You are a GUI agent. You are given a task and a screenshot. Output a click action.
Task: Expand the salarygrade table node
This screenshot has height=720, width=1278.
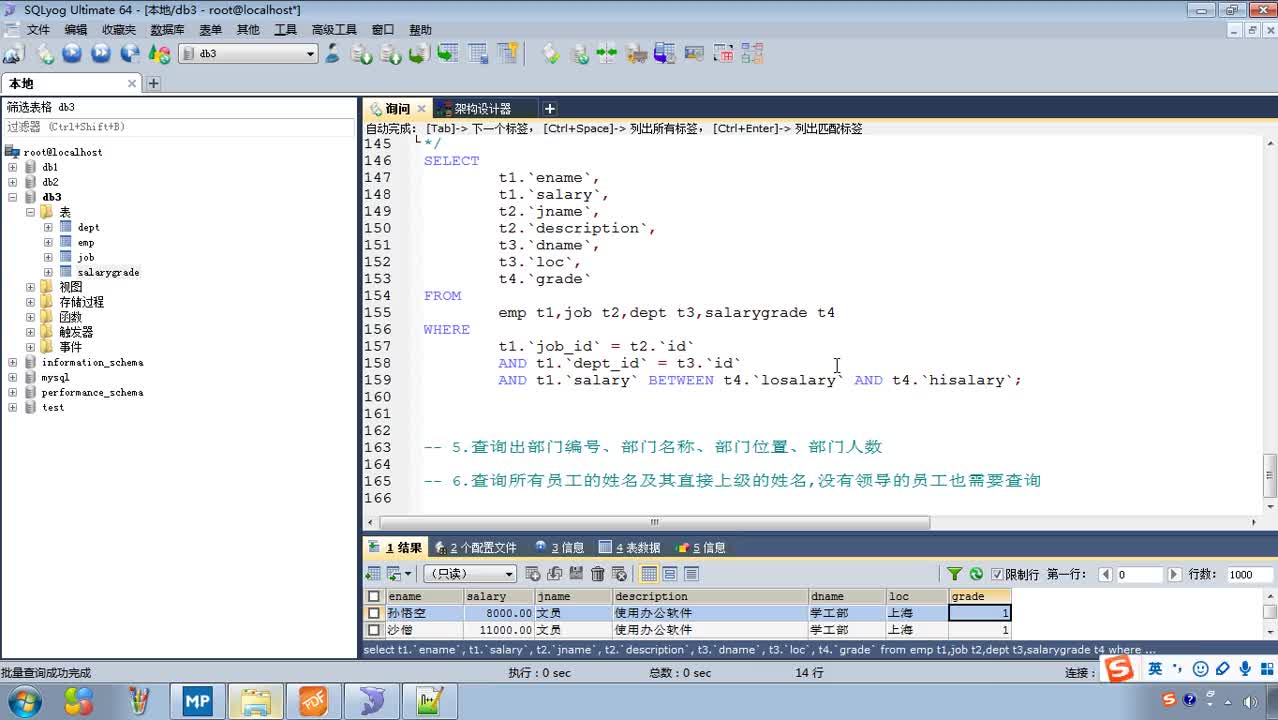48,272
